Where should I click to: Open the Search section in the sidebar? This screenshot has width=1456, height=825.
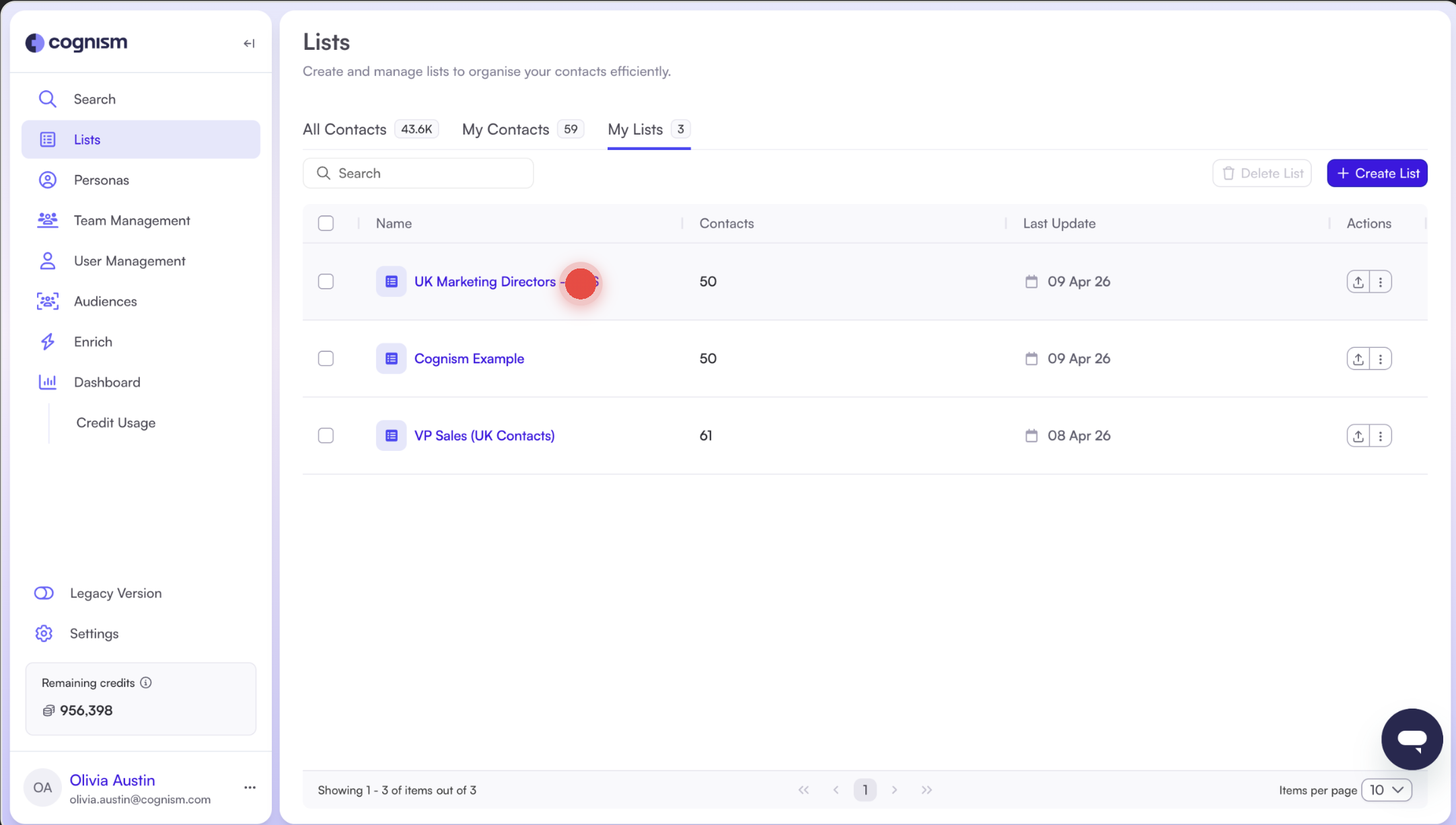[94, 98]
